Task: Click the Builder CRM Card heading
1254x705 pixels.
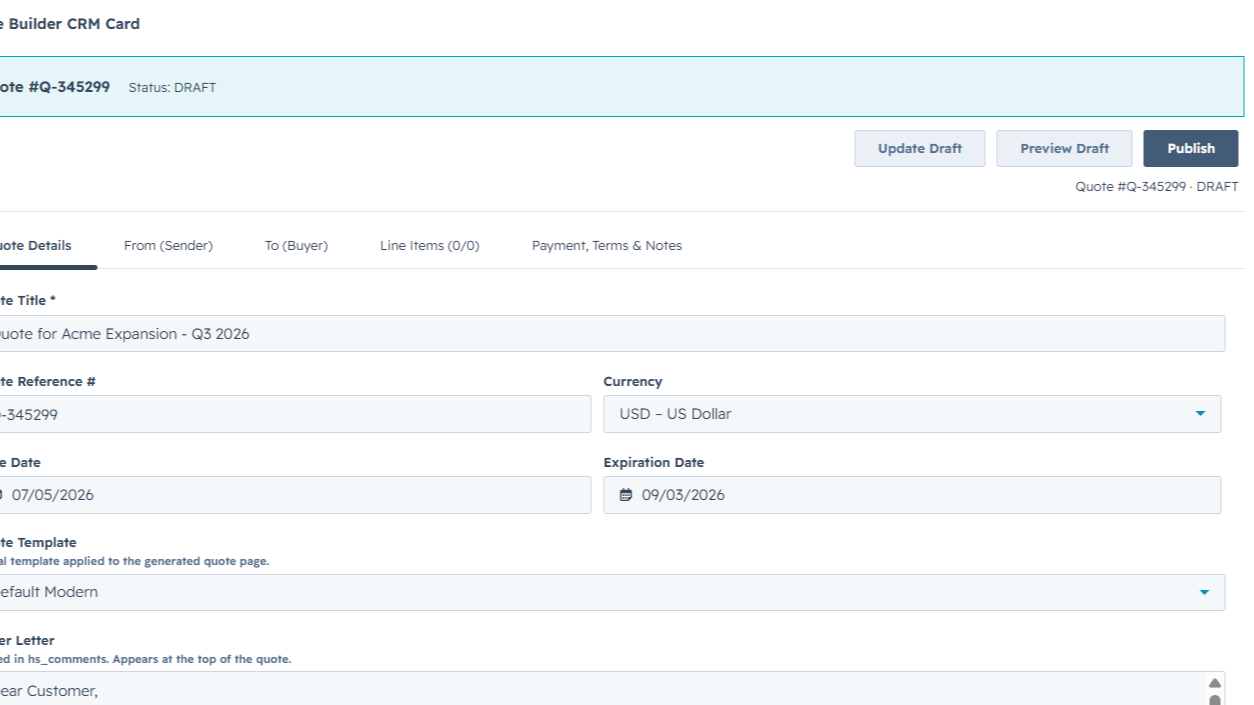Action: 72,24
